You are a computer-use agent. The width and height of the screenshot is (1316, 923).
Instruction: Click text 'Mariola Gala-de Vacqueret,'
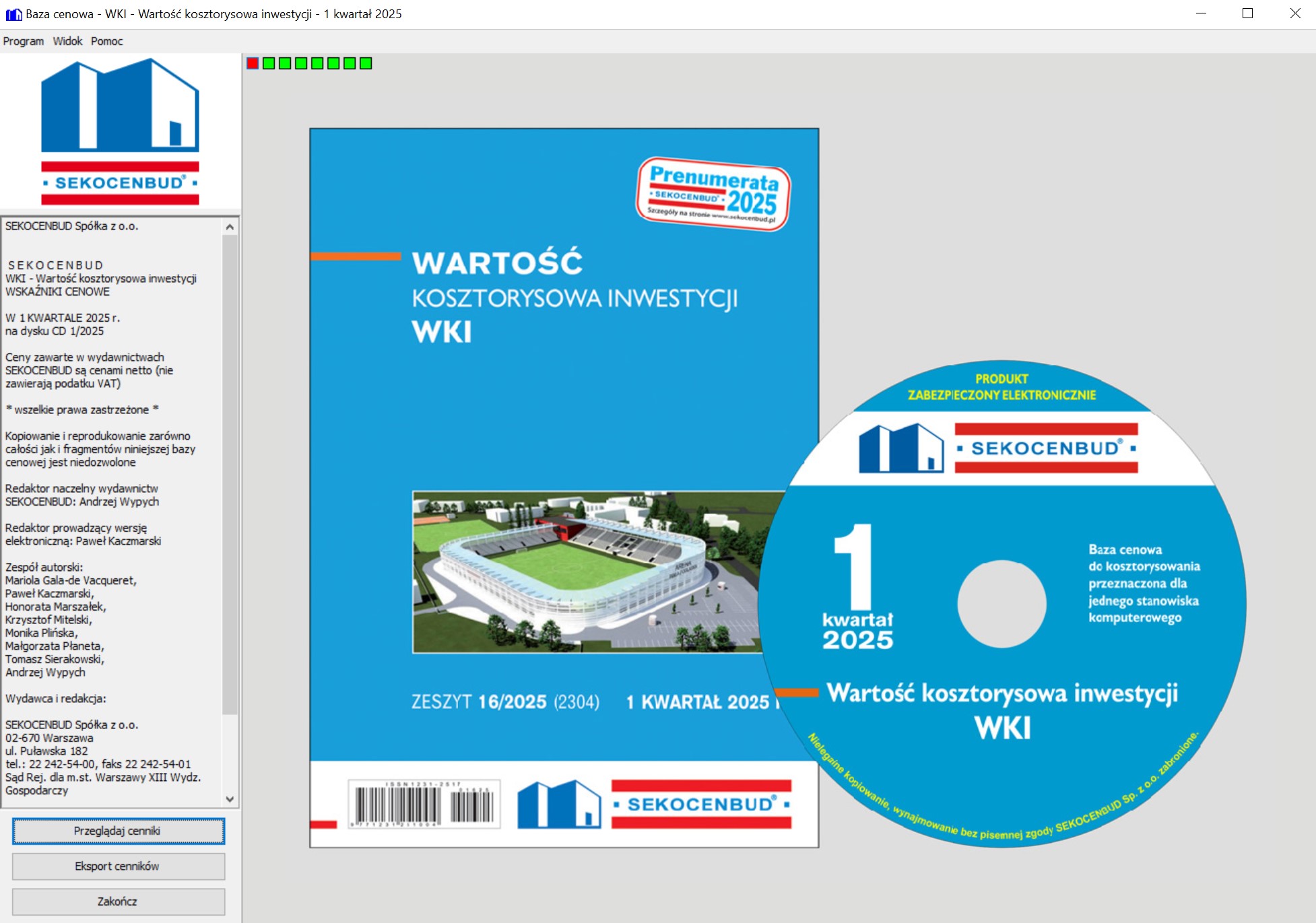click(x=71, y=580)
